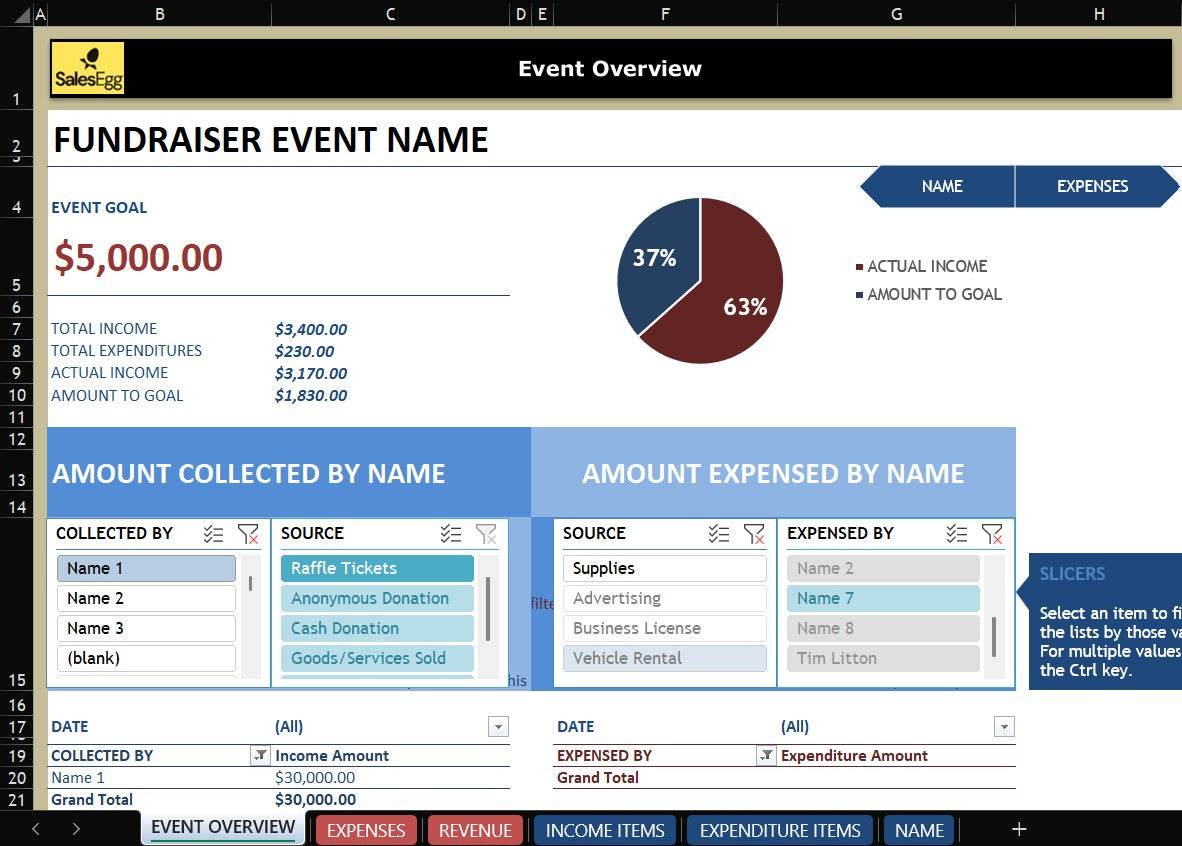Toggle multi-select in expense Source slicer
Image resolution: width=1182 pixels, height=846 pixels.
tap(719, 534)
